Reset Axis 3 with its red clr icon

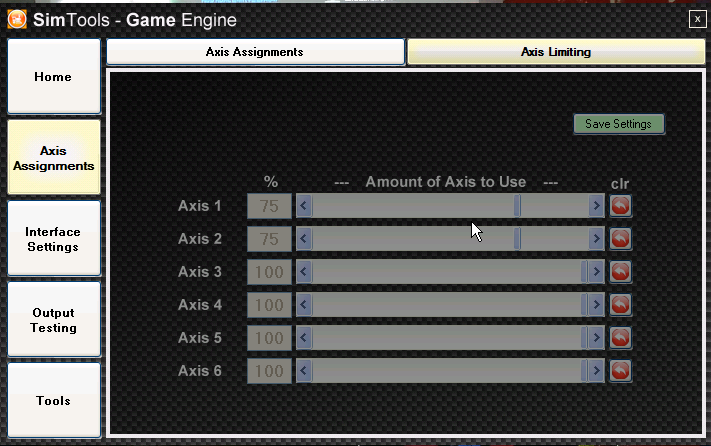pos(620,272)
